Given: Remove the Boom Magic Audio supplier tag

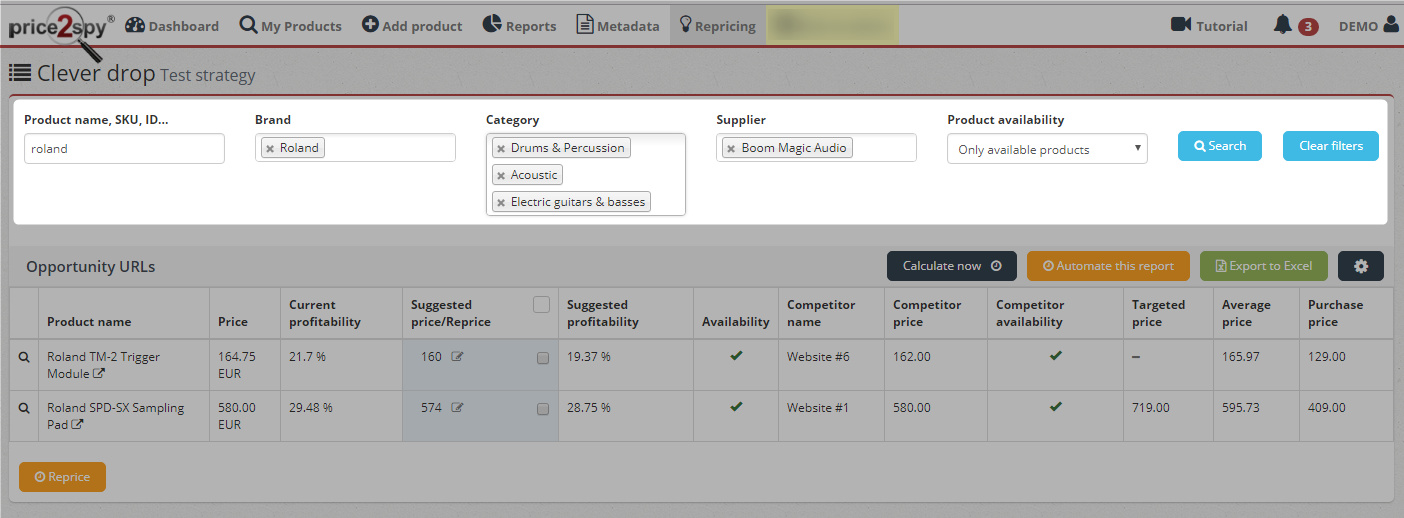Looking at the screenshot, I should coord(732,148).
